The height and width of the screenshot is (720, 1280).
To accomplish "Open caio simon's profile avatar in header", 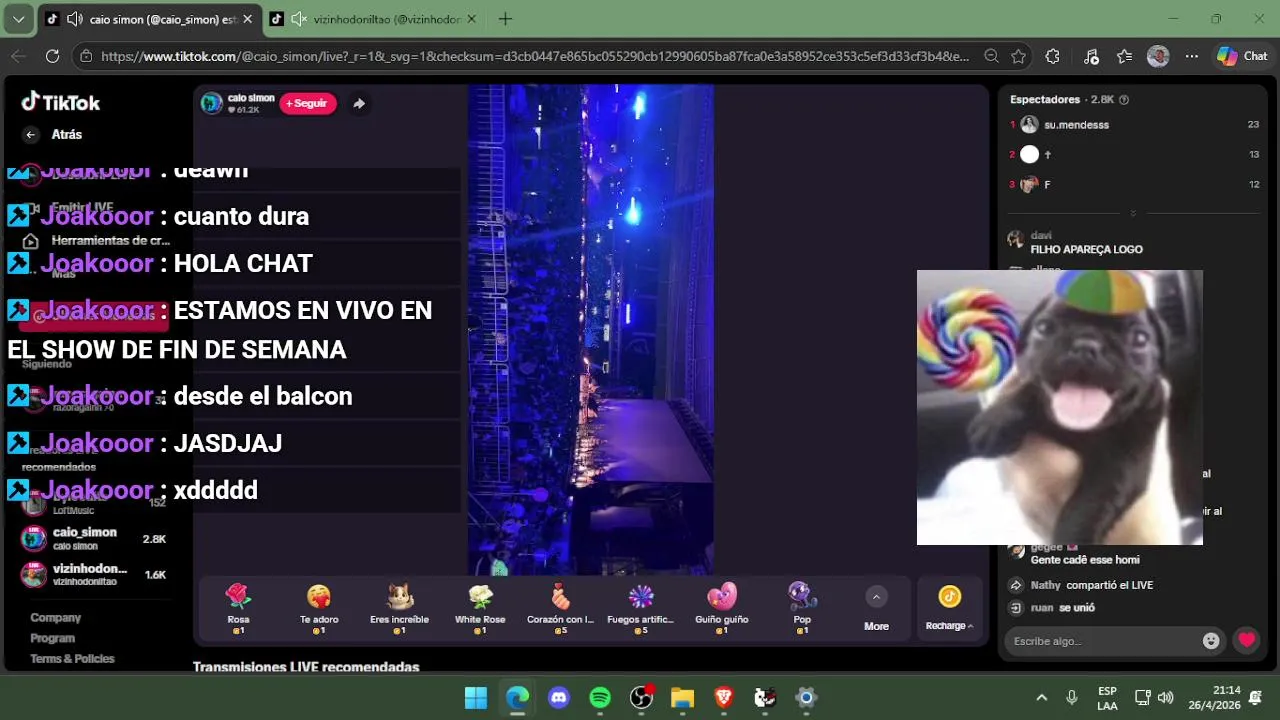I will coord(211,103).
